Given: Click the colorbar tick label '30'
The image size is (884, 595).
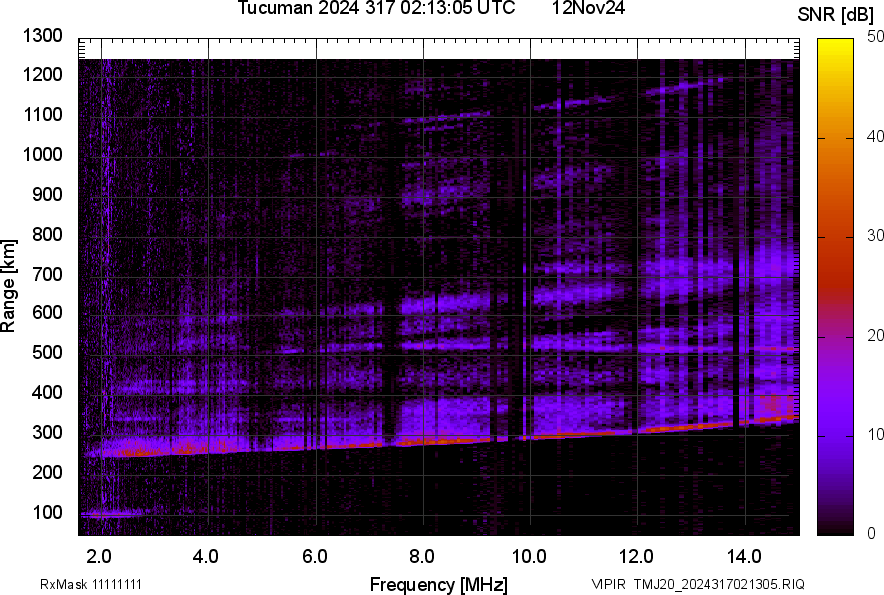Looking at the screenshot, I should click(876, 235).
